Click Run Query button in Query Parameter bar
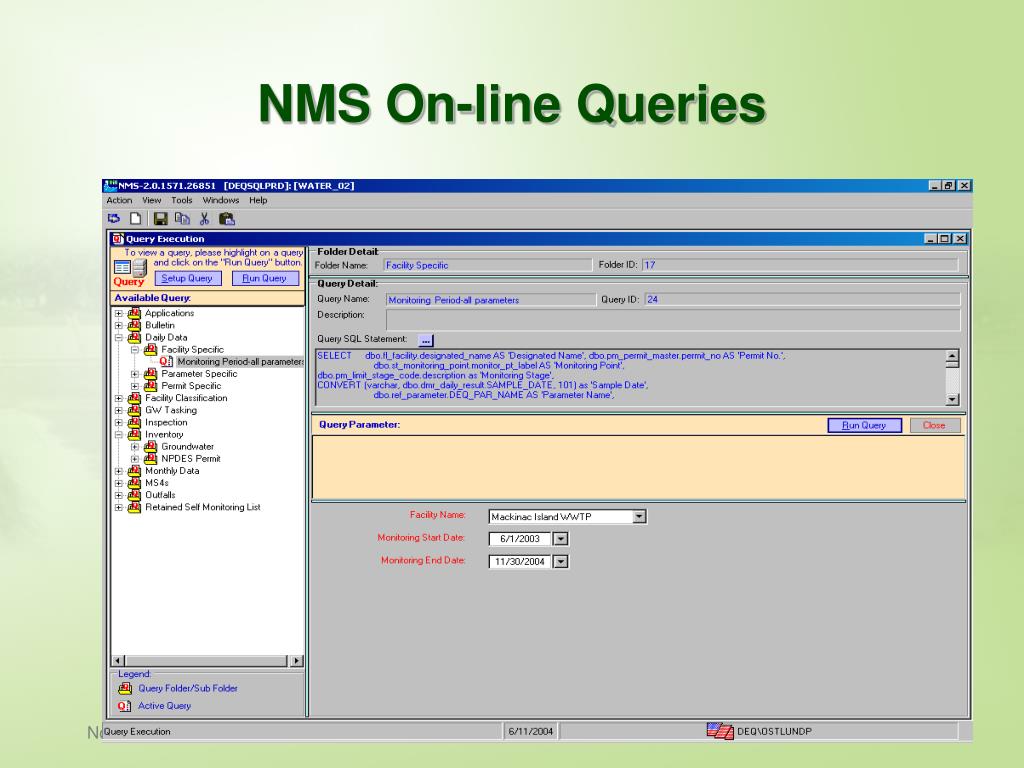 click(x=864, y=425)
